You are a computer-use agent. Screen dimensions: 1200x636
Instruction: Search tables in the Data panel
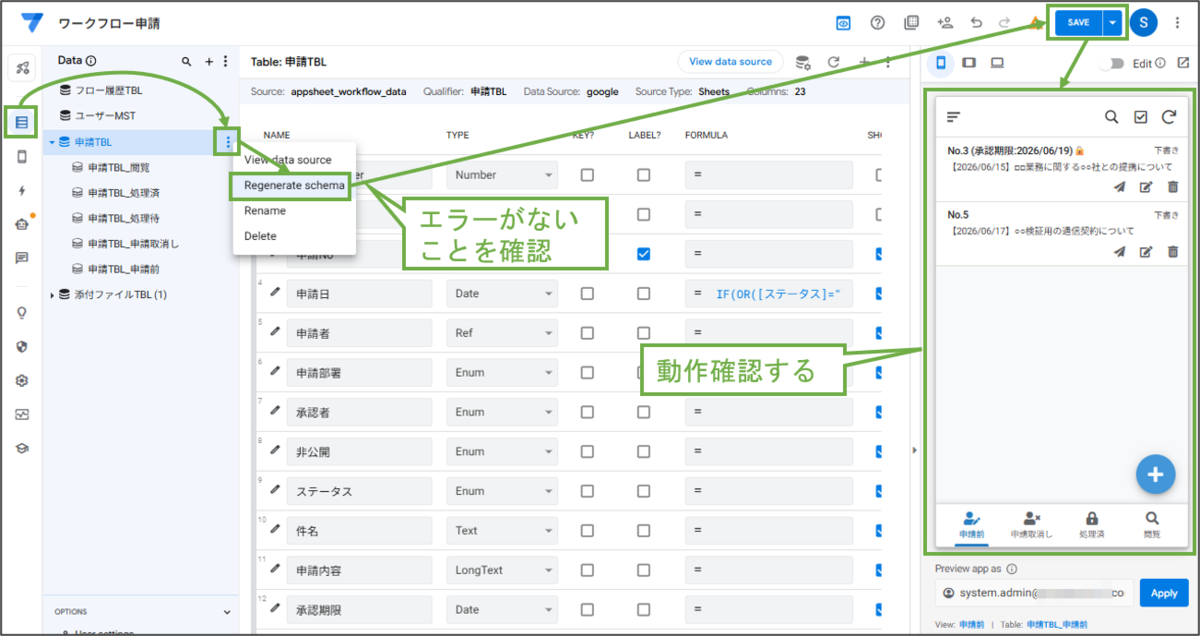coord(186,61)
